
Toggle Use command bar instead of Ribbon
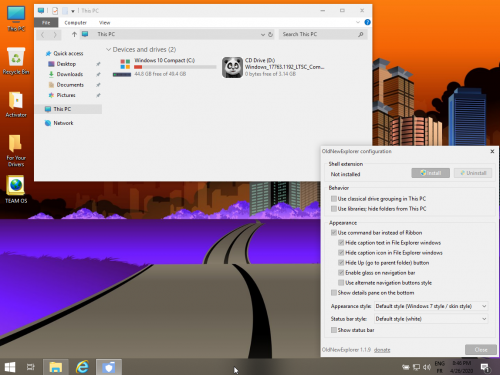point(334,233)
